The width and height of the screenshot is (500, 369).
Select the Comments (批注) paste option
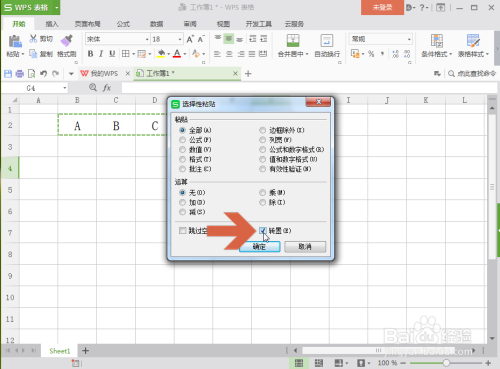coord(182,169)
